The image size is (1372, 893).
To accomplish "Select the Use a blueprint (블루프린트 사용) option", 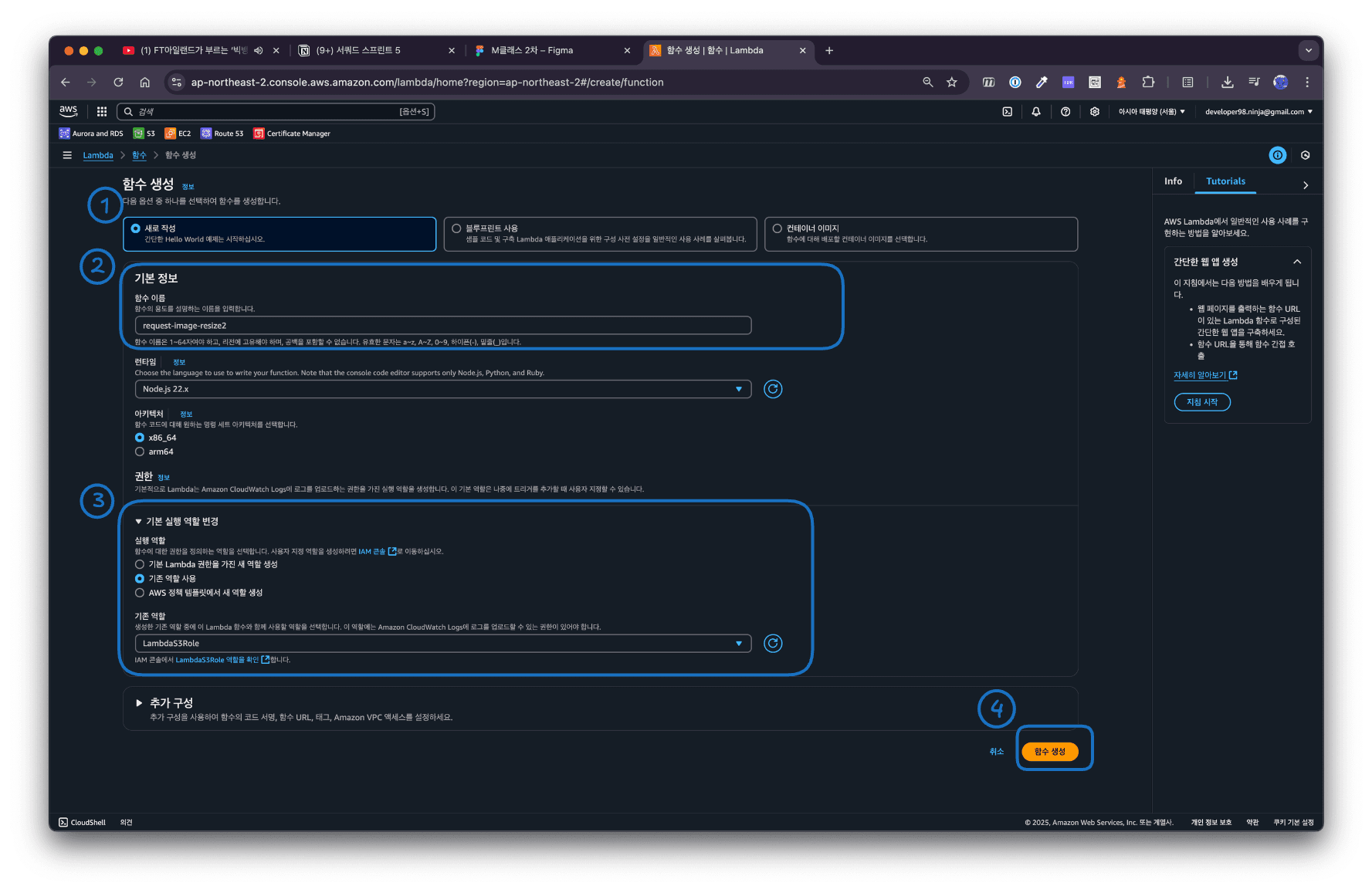I will [601, 234].
